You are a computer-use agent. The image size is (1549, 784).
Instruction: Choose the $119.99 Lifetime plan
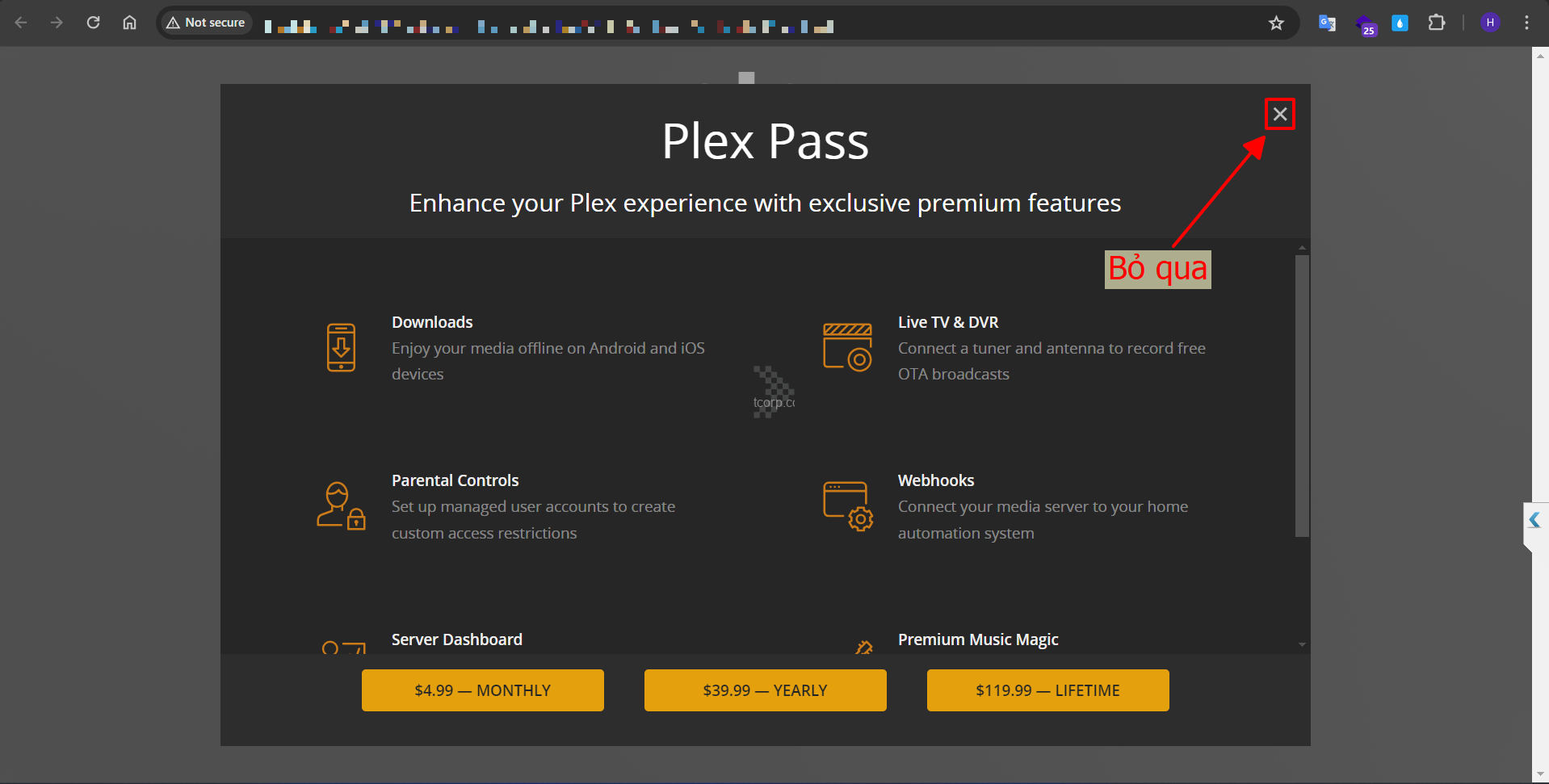click(1047, 690)
